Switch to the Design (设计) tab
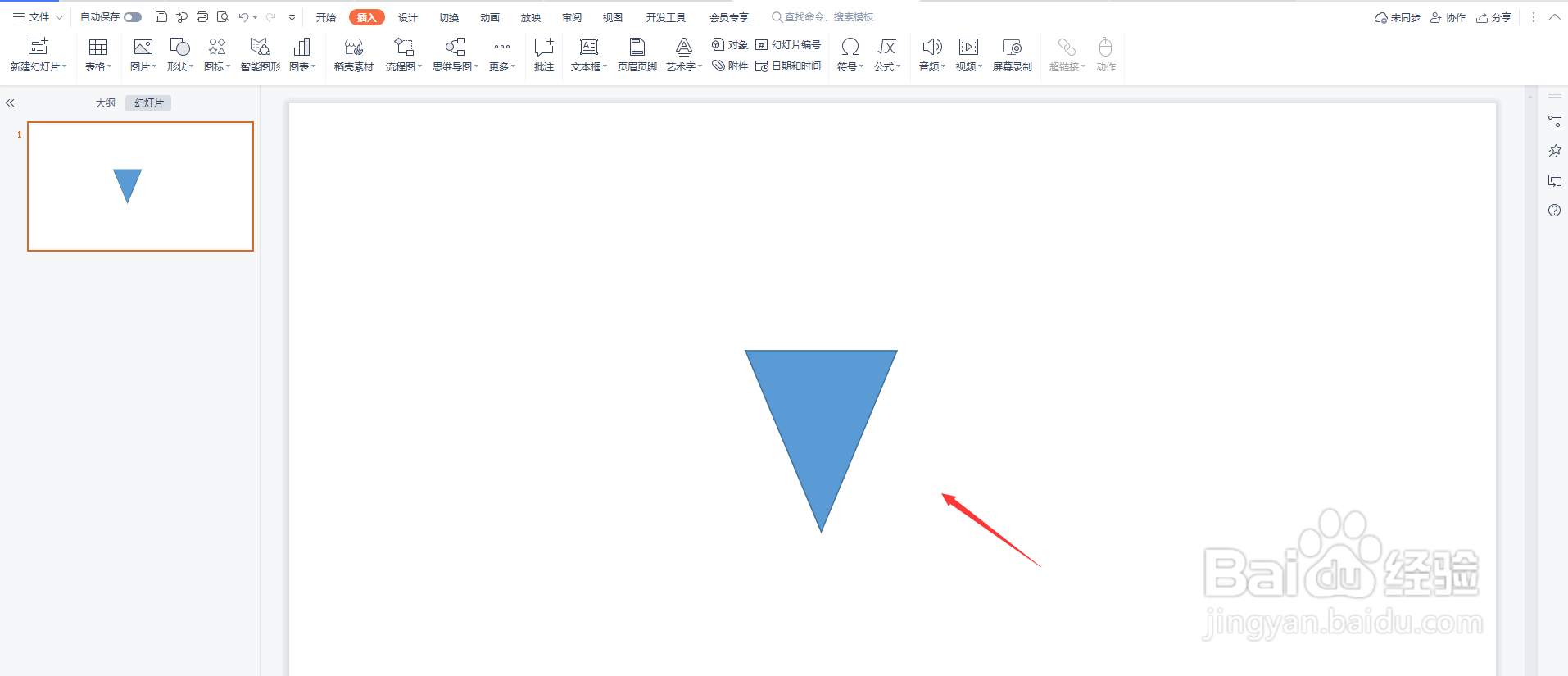The image size is (1568, 676). pos(407,17)
